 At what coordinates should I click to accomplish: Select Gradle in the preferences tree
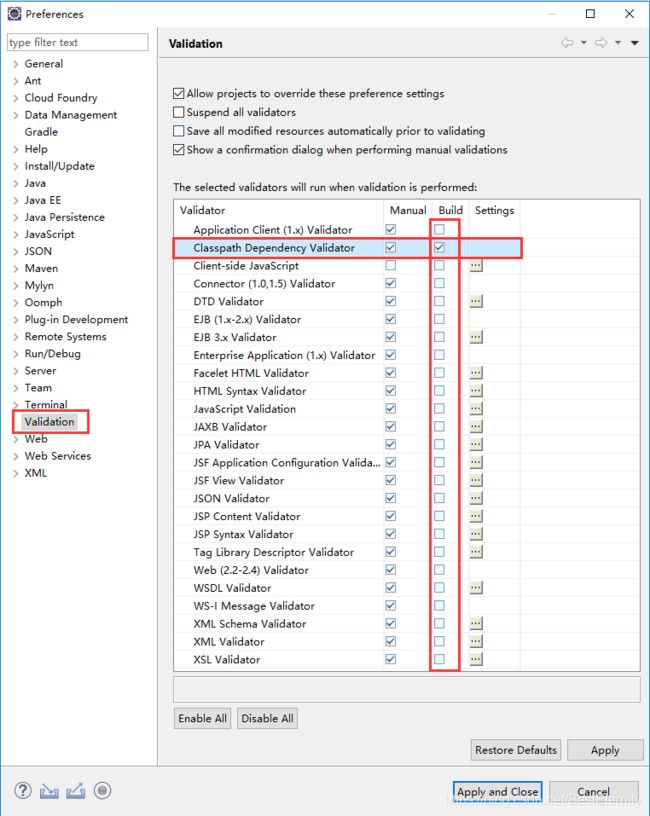41,132
